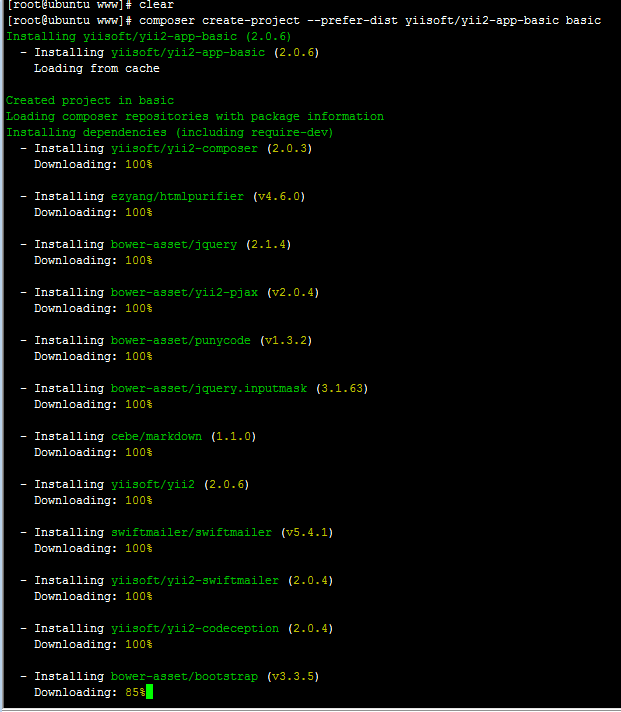
Task: Click the "Loading composer repositories" line
Action: pyautogui.click(x=195, y=116)
